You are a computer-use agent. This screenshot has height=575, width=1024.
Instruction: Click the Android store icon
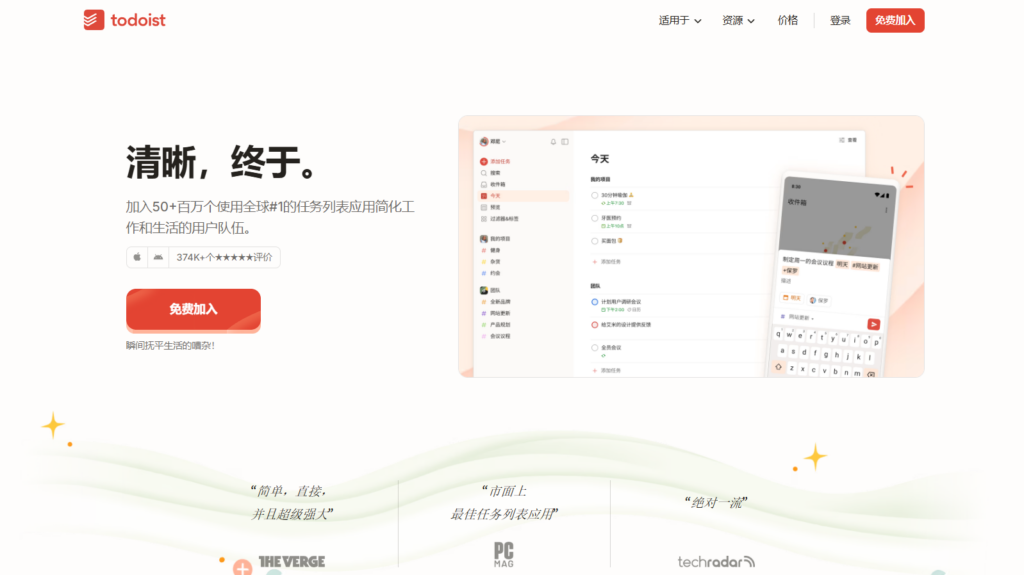click(157, 257)
